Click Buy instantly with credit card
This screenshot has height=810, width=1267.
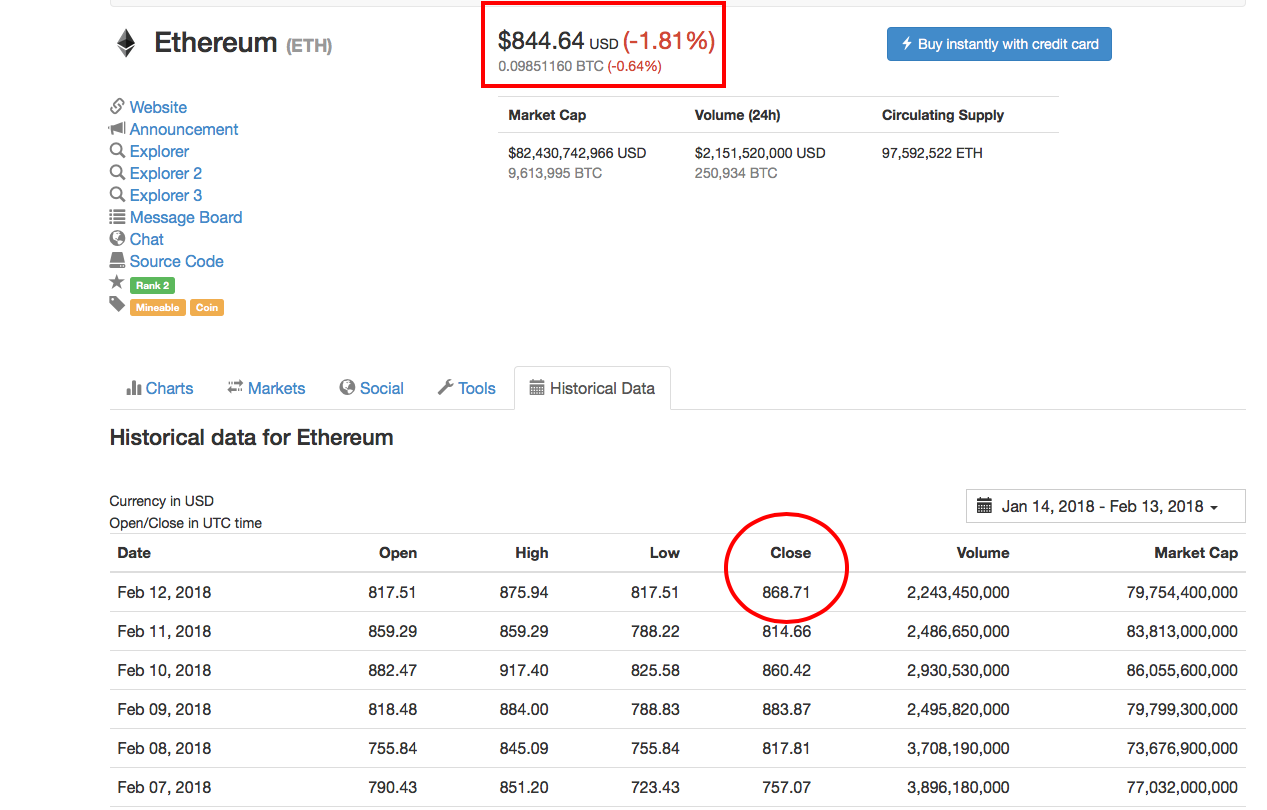tap(999, 44)
